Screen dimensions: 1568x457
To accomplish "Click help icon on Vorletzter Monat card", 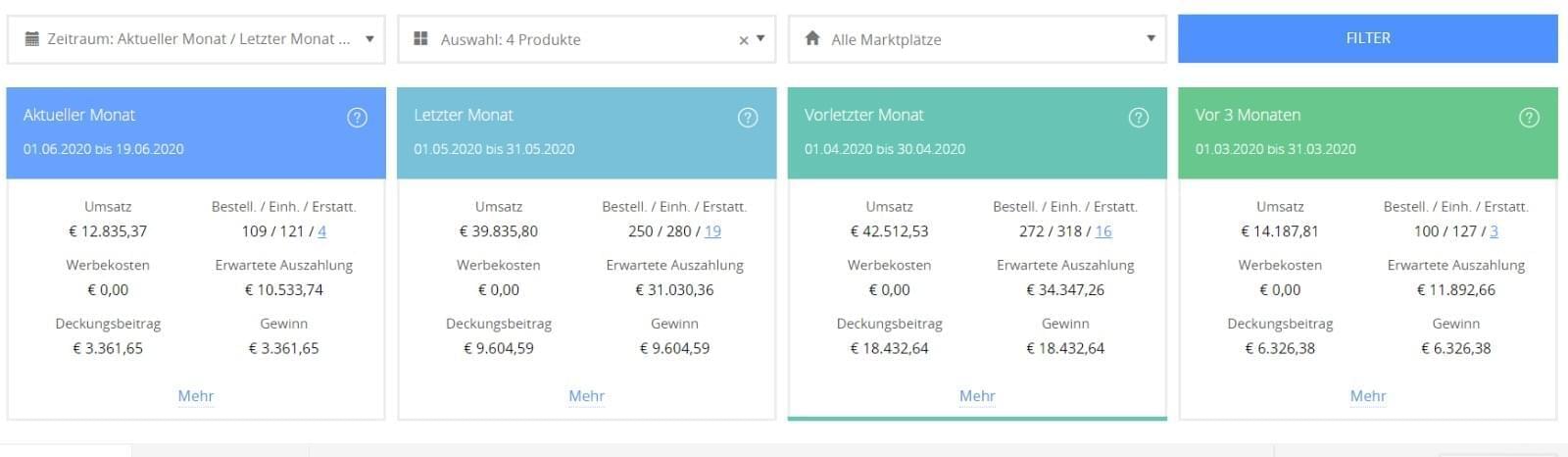I will click(1138, 118).
